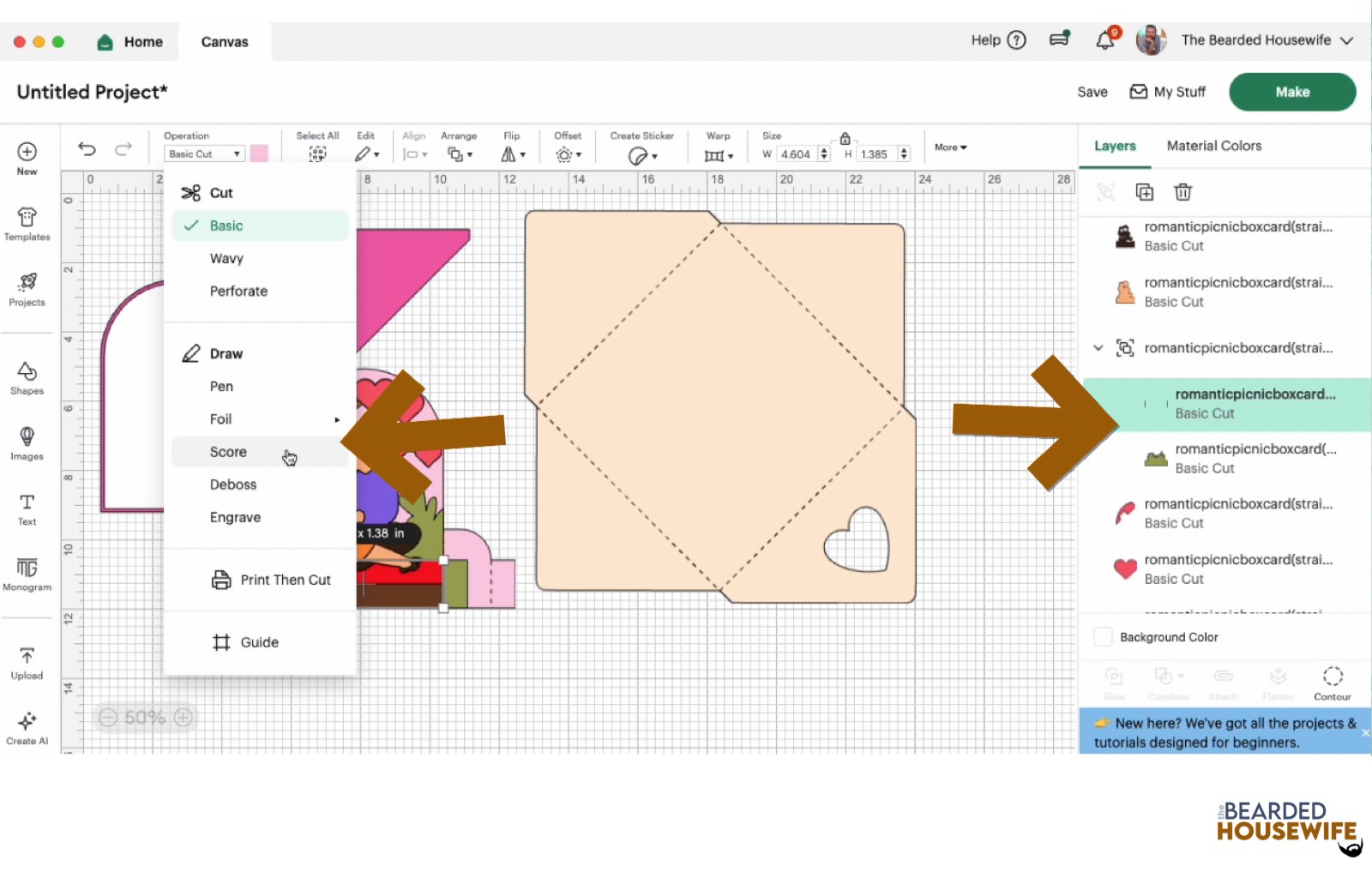Switch to the Material Colors tab
Screen dimensions: 1372x872
tap(1213, 146)
